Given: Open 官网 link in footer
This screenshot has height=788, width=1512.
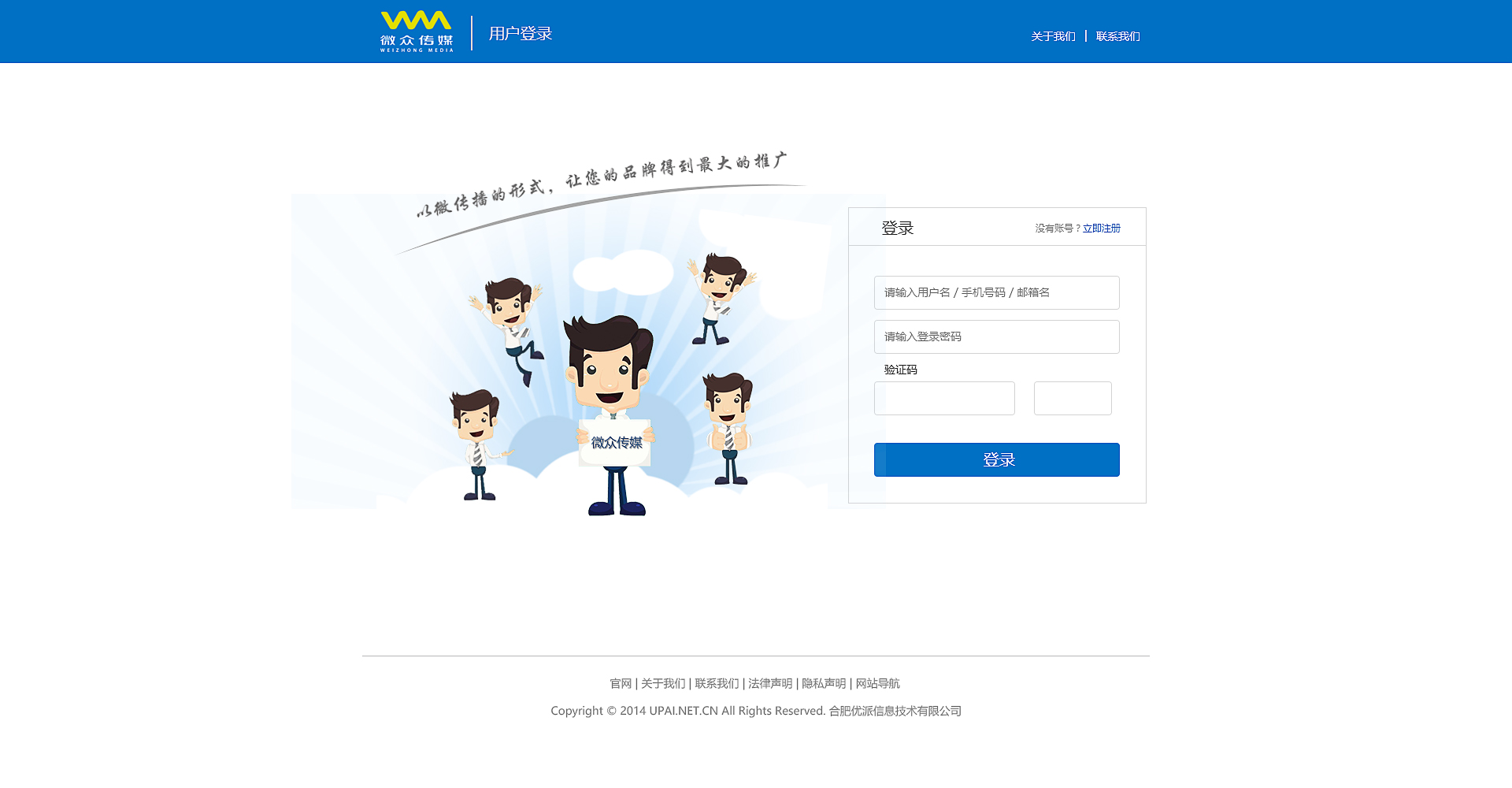Looking at the screenshot, I should click(x=621, y=683).
